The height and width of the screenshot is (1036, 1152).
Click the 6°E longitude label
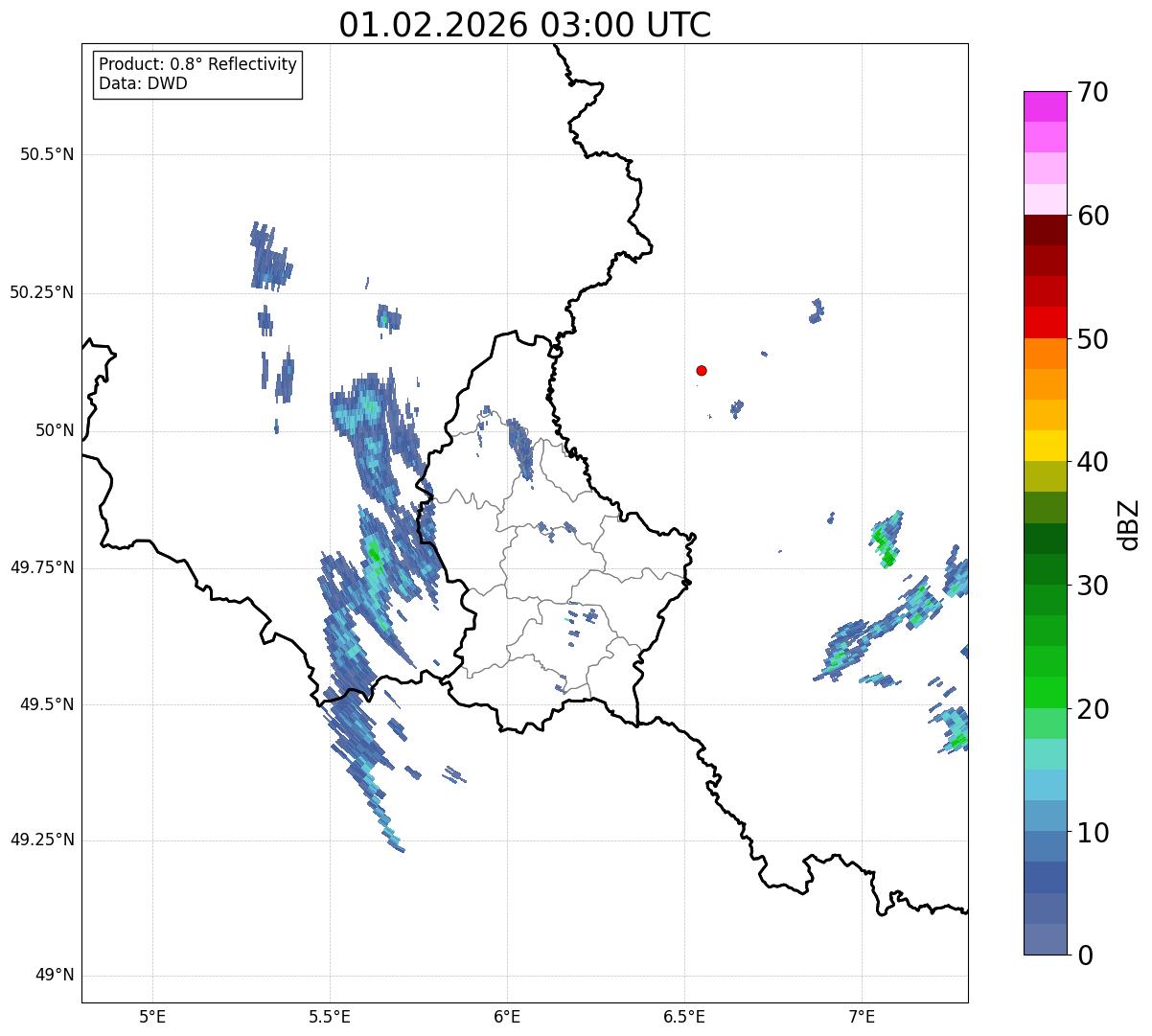click(507, 1016)
